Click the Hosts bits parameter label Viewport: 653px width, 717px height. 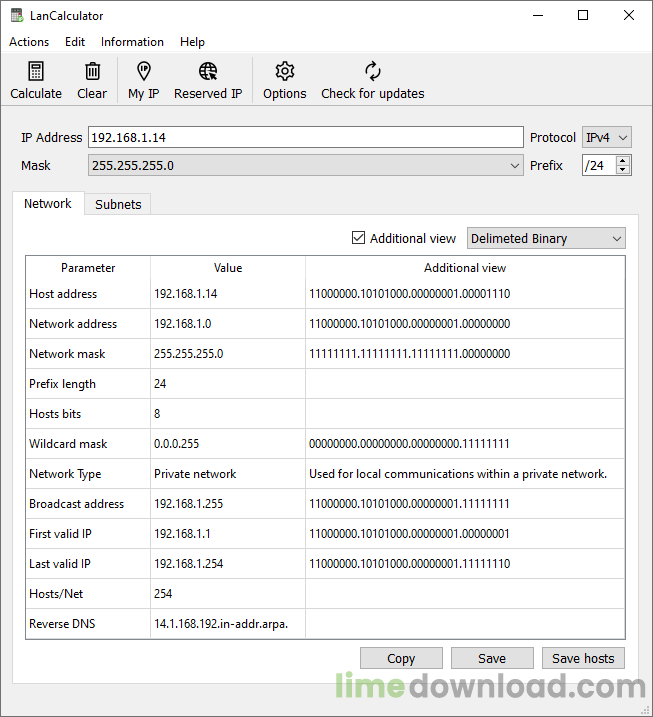tap(55, 414)
